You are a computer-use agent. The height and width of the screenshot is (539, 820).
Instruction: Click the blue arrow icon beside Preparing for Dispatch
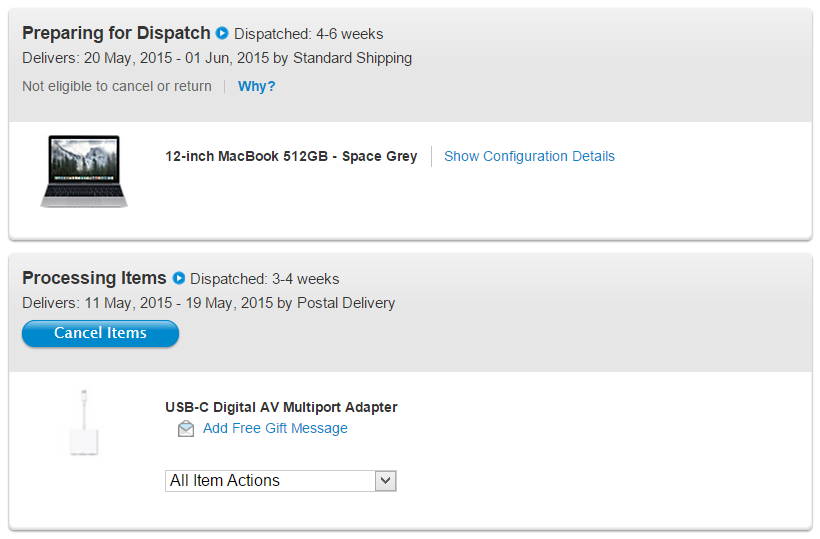222,33
